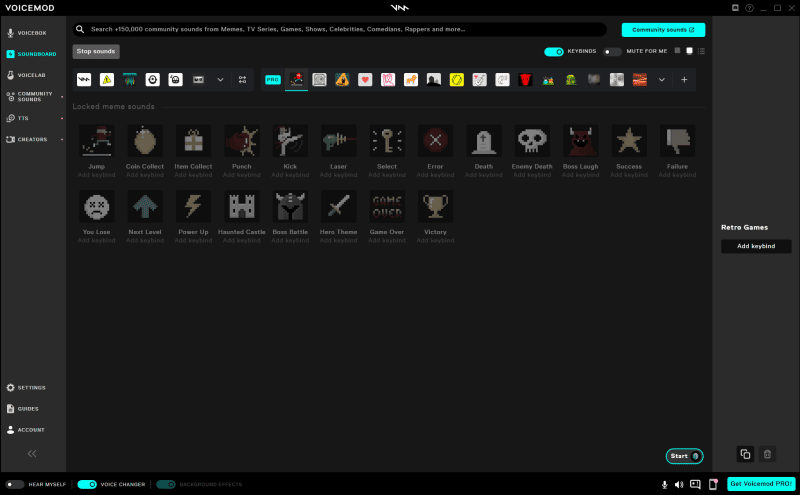Play the Next Level arrow sound
The width and height of the screenshot is (800, 495).
tap(145, 206)
